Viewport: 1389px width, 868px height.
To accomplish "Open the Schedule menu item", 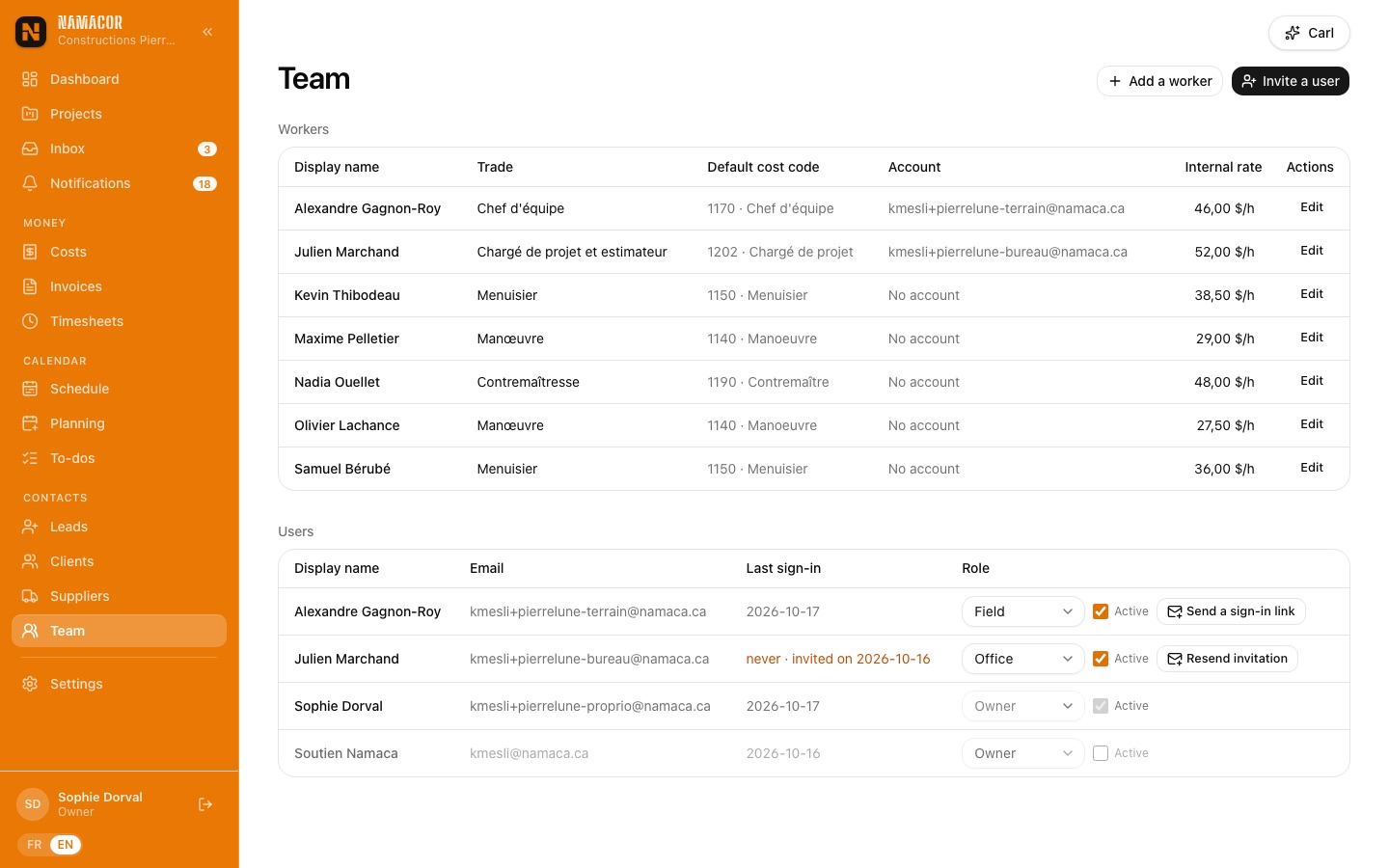I will [120, 389].
